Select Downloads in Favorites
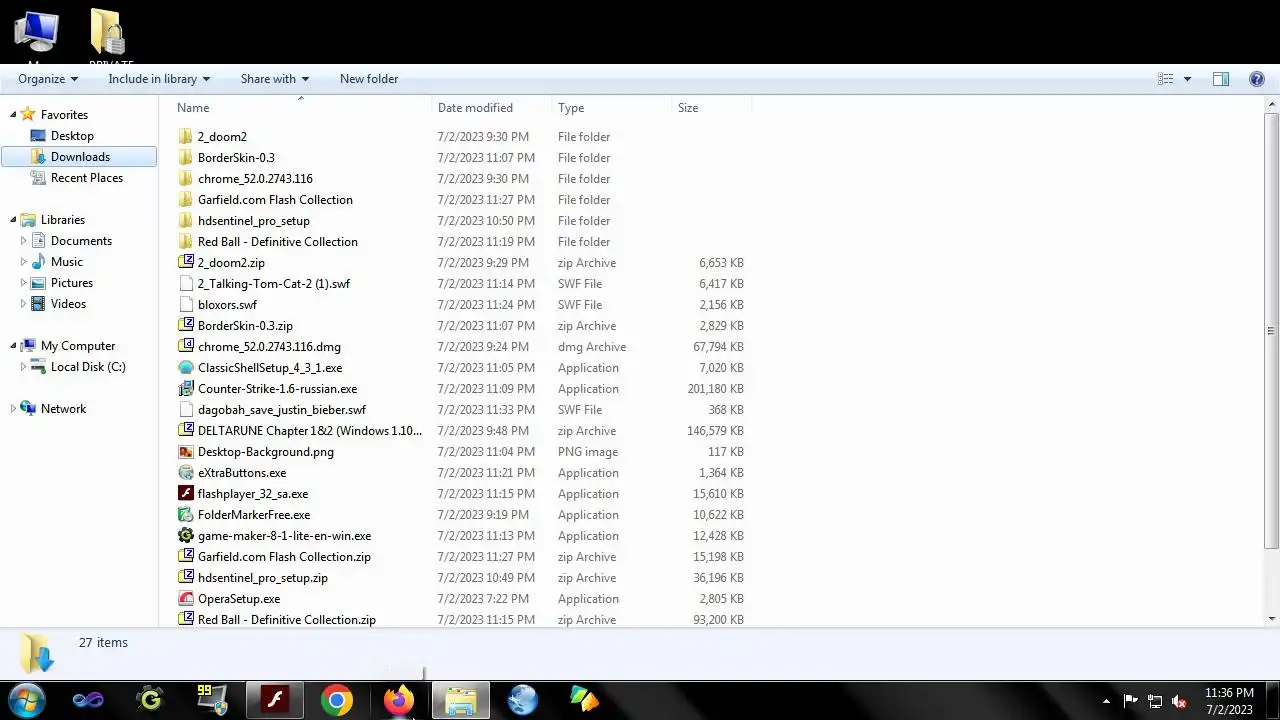 [x=80, y=157]
